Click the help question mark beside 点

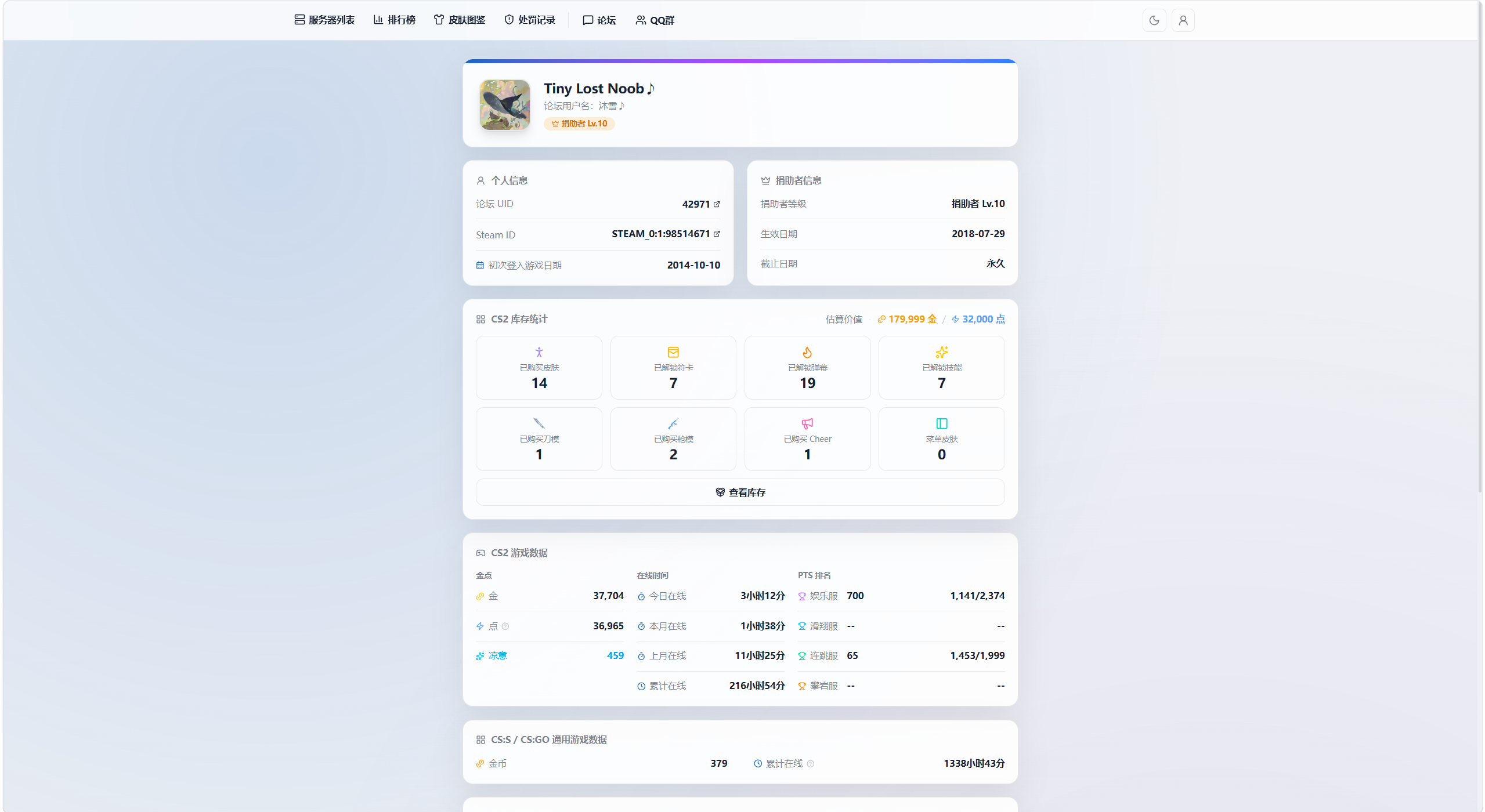505,626
